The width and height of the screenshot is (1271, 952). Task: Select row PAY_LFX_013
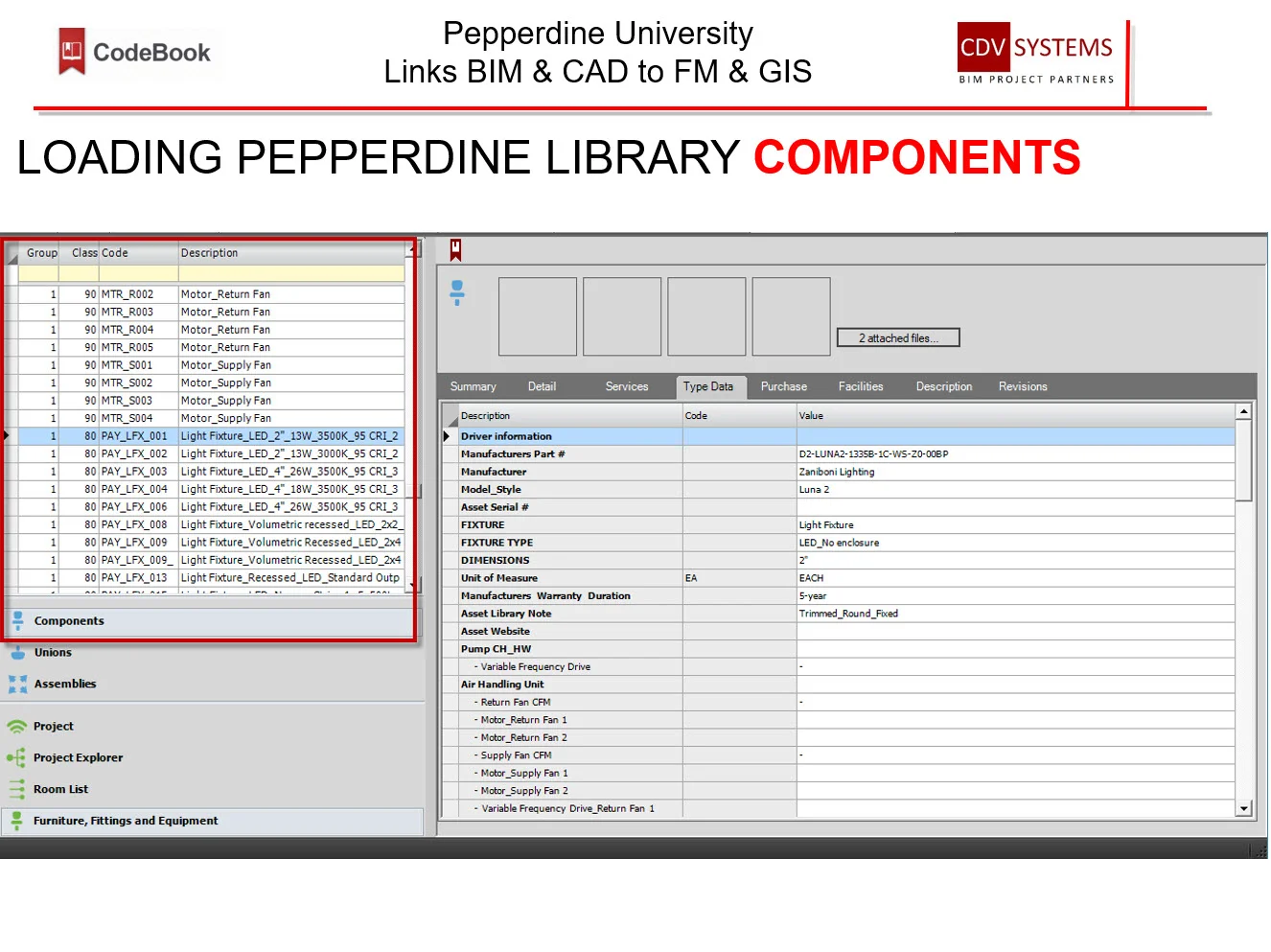point(211,578)
